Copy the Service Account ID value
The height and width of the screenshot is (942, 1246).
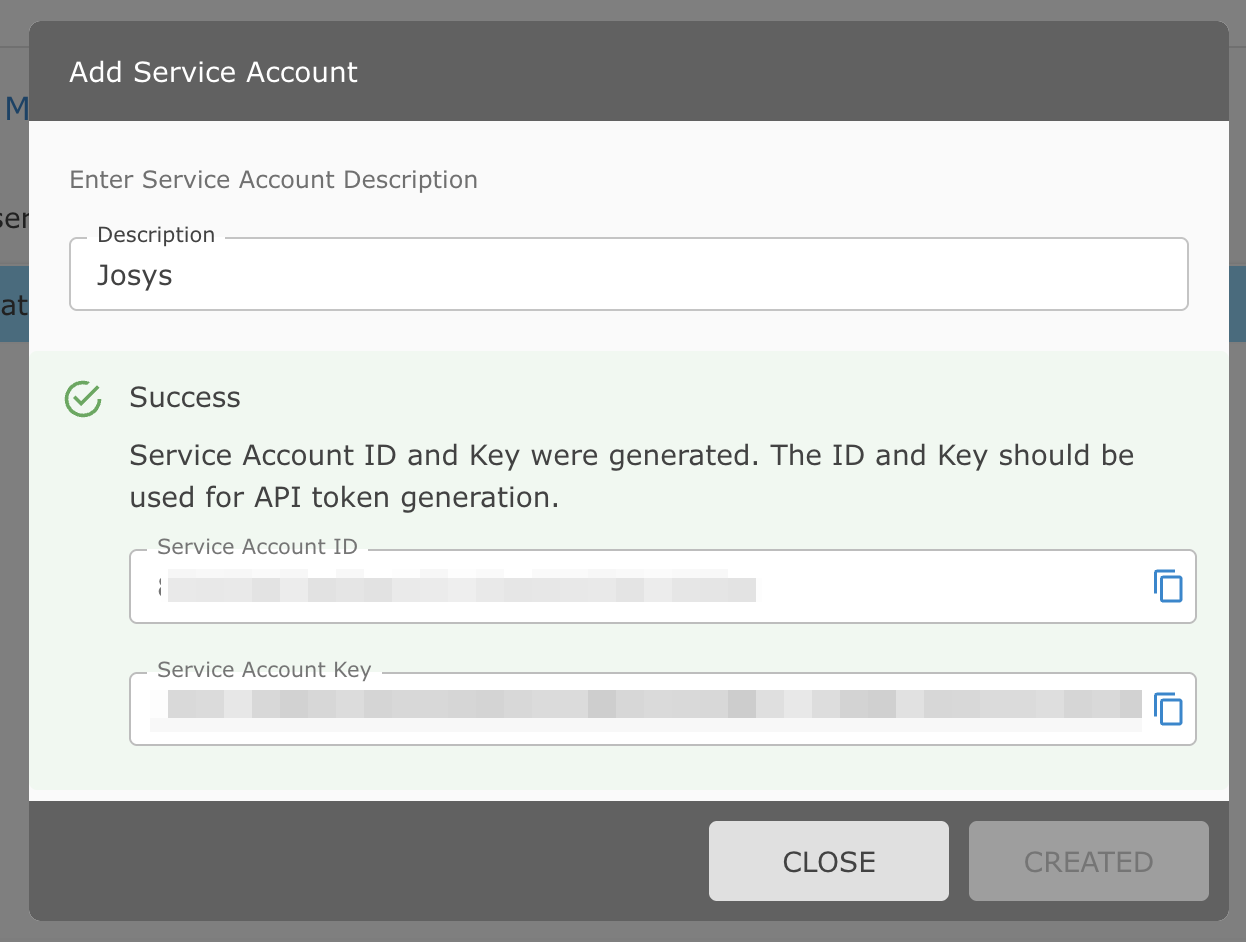tap(1168, 586)
